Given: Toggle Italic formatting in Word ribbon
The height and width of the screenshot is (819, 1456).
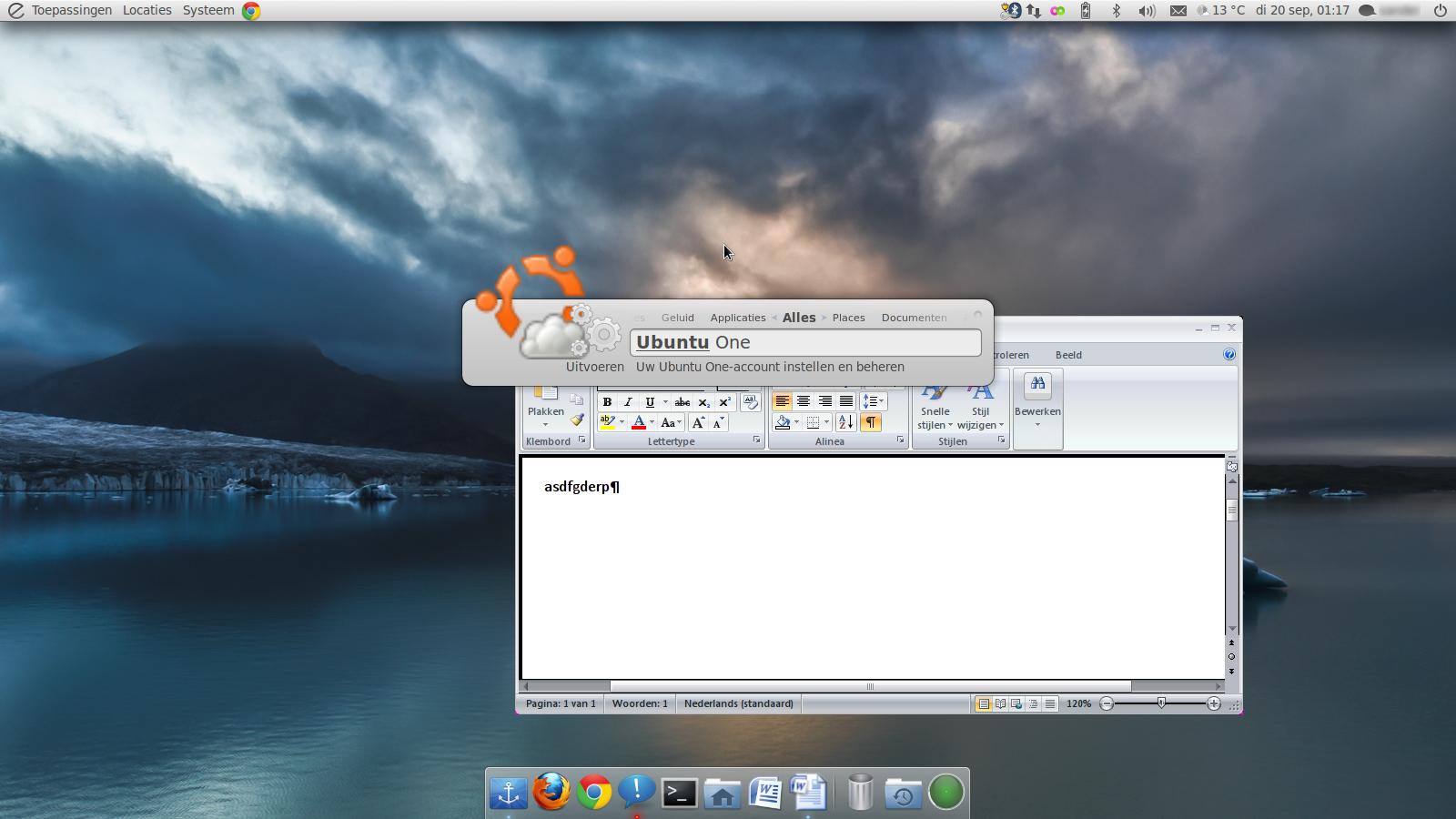Looking at the screenshot, I should tap(628, 402).
